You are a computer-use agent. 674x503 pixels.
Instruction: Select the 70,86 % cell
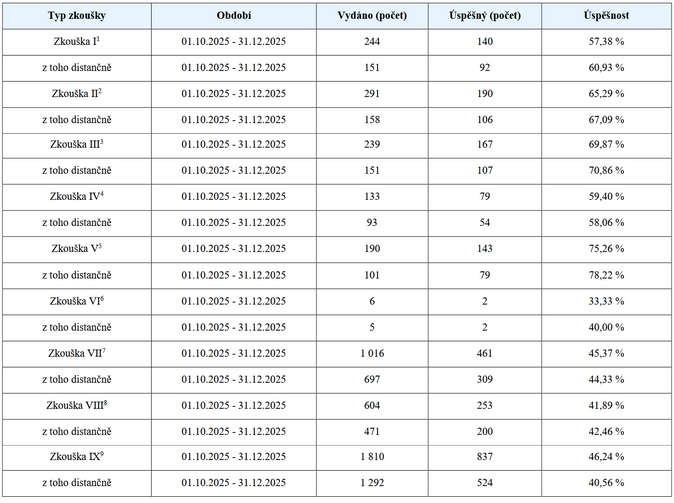click(x=606, y=171)
